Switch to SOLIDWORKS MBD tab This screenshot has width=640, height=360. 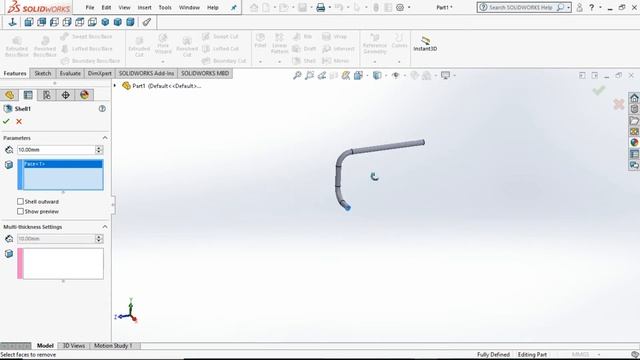click(205, 73)
